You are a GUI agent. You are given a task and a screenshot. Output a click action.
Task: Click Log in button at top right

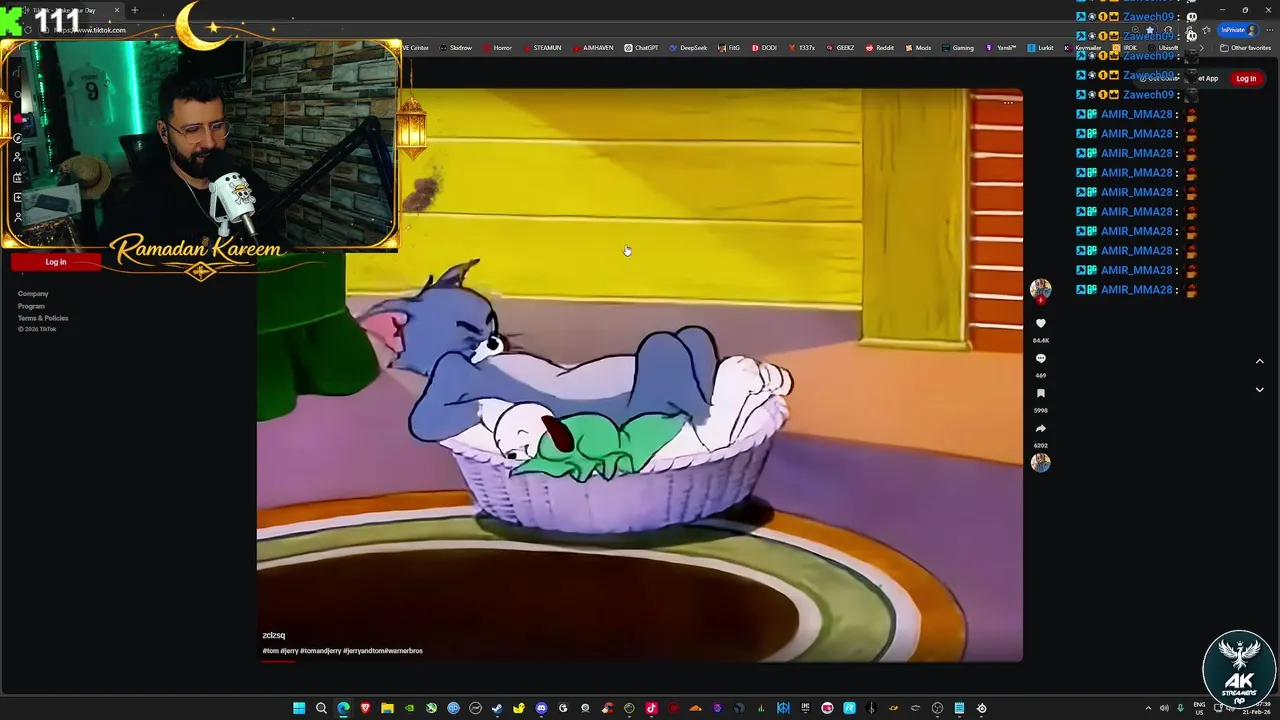click(x=1246, y=79)
